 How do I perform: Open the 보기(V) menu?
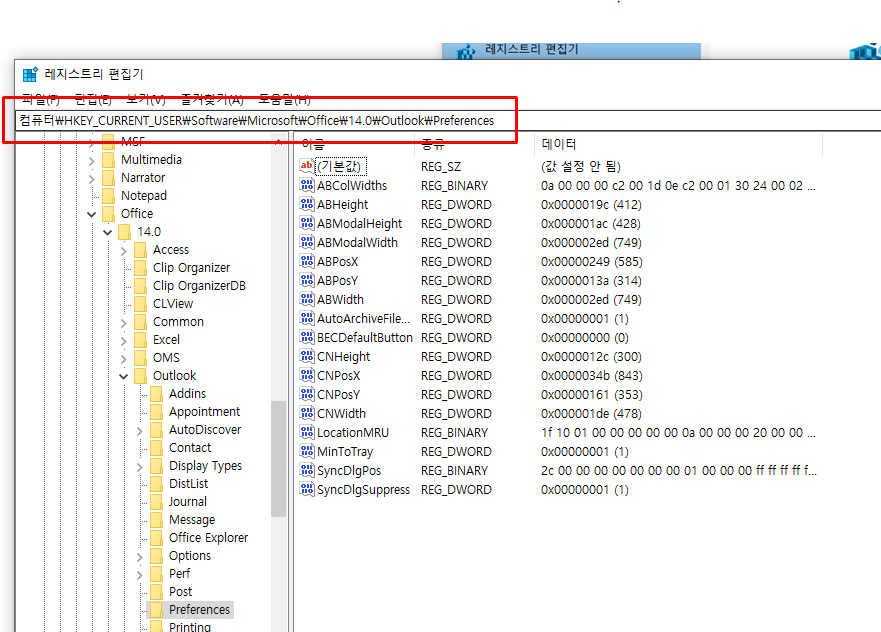tap(146, 100)
